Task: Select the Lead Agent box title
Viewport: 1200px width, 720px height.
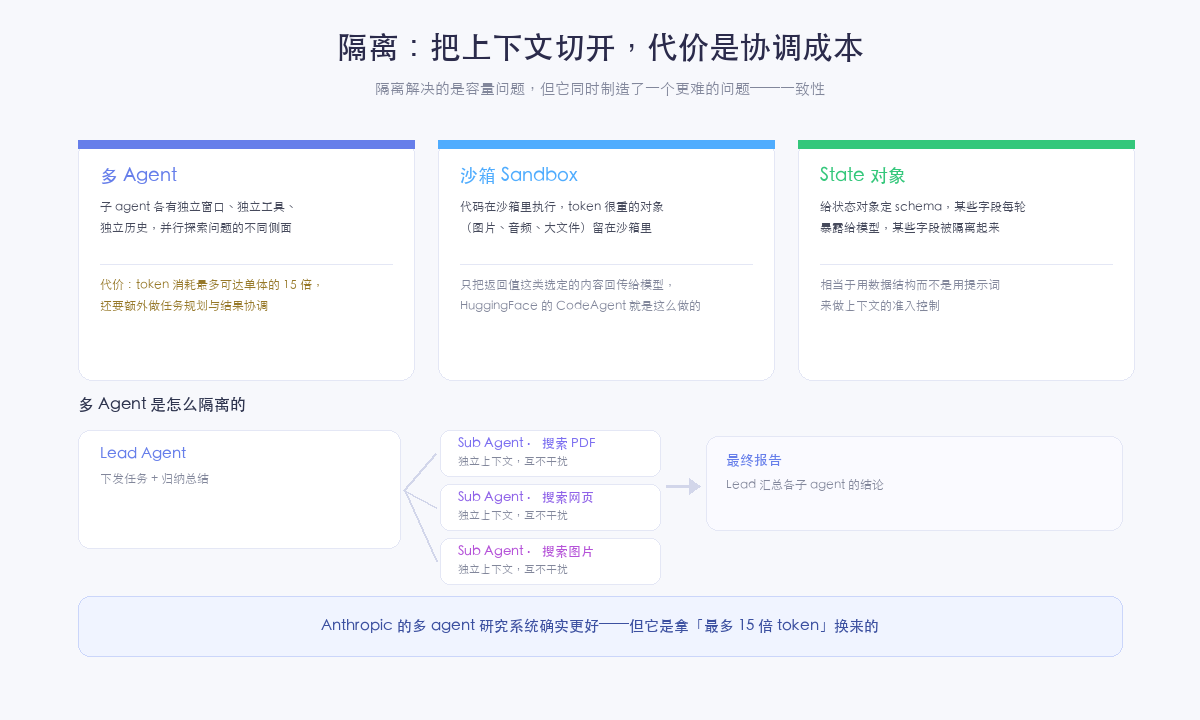Action: tap(143, 453)
